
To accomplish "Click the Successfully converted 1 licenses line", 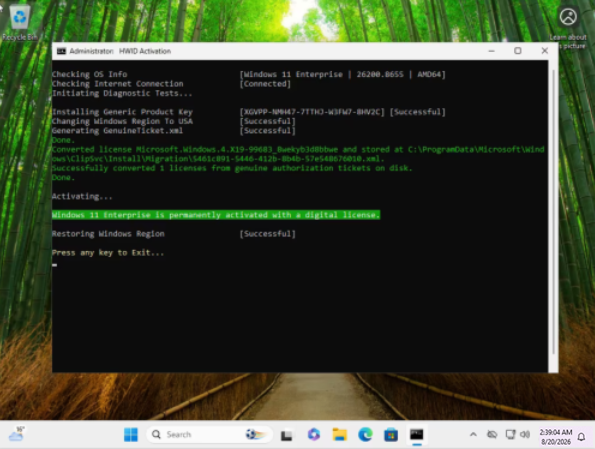I will (x=232, y=168).
